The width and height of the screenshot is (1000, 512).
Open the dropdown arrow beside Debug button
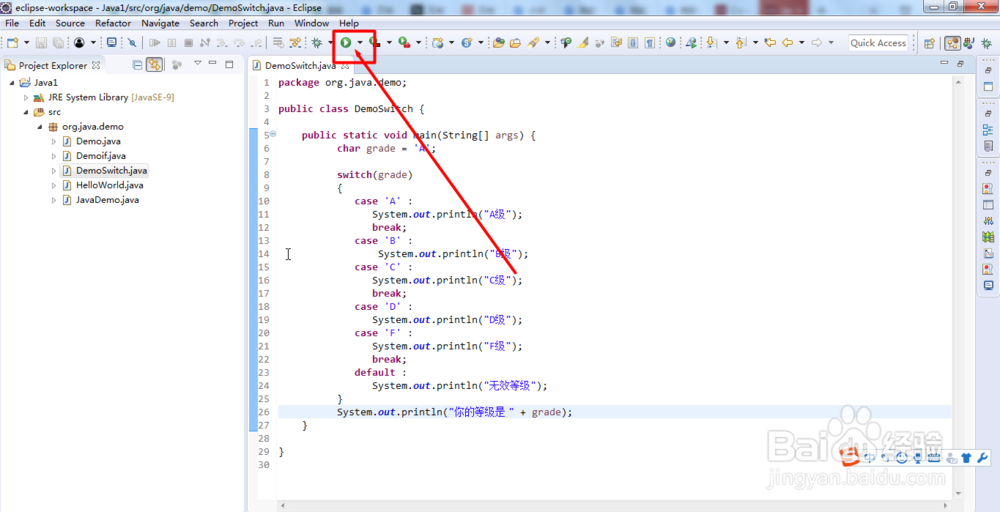coord(330,43)
